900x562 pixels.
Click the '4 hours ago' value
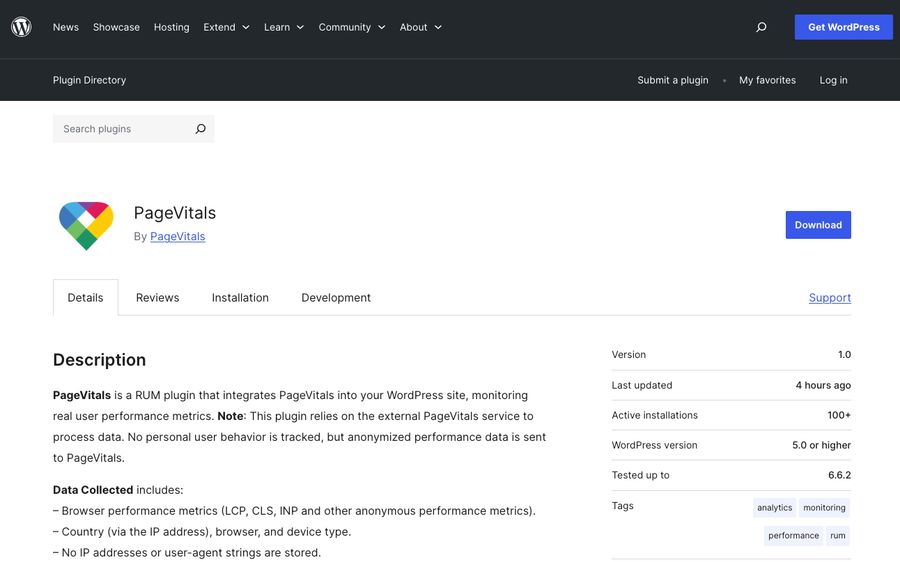[x=823, y=385]
